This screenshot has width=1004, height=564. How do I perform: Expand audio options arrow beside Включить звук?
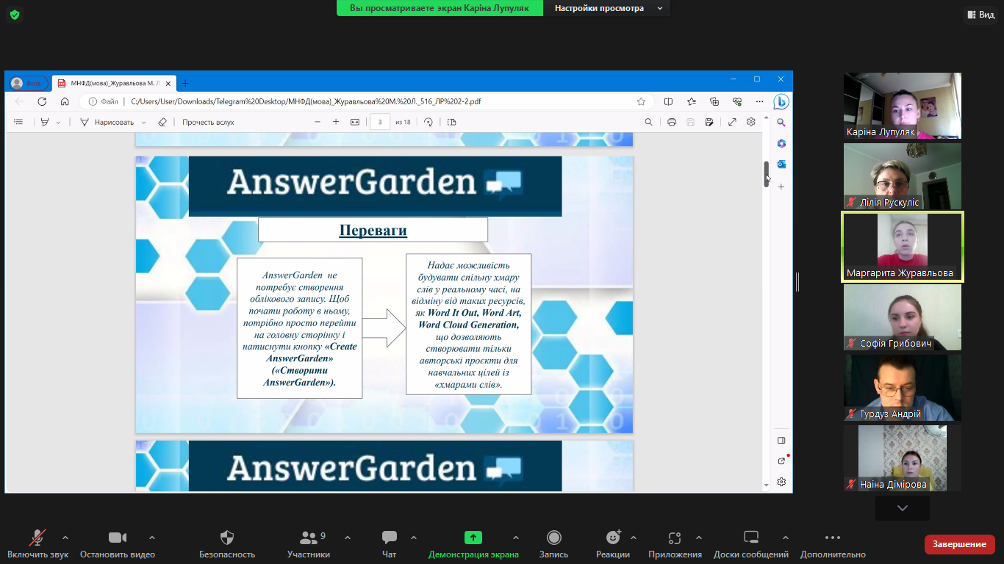66,537
